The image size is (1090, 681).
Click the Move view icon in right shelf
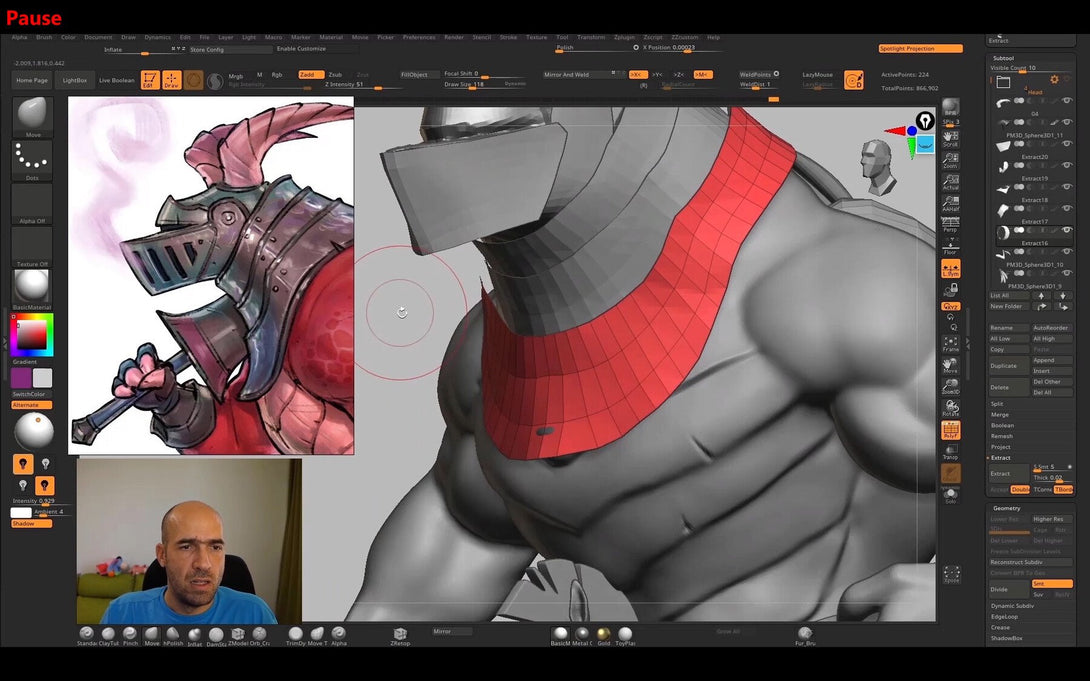tap(950, 366)
